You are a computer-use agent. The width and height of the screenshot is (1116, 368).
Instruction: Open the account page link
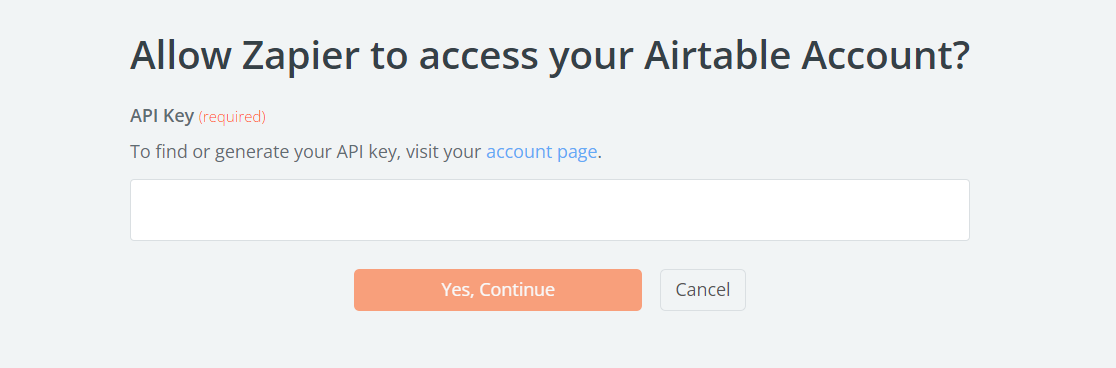(x=541, y=152)
